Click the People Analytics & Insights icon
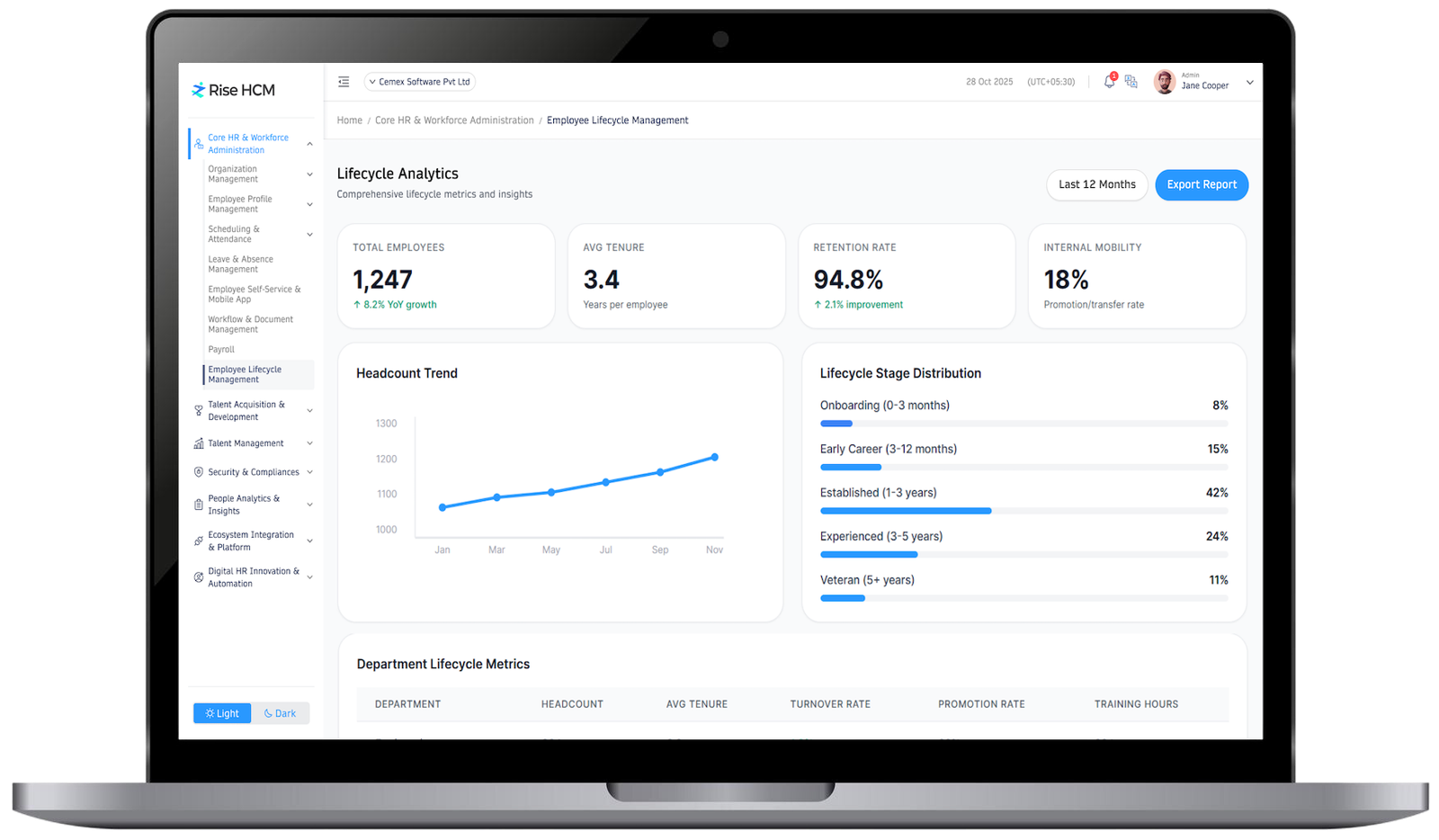The width and height of the screenshot is (1439, 840). coord(199,505)
